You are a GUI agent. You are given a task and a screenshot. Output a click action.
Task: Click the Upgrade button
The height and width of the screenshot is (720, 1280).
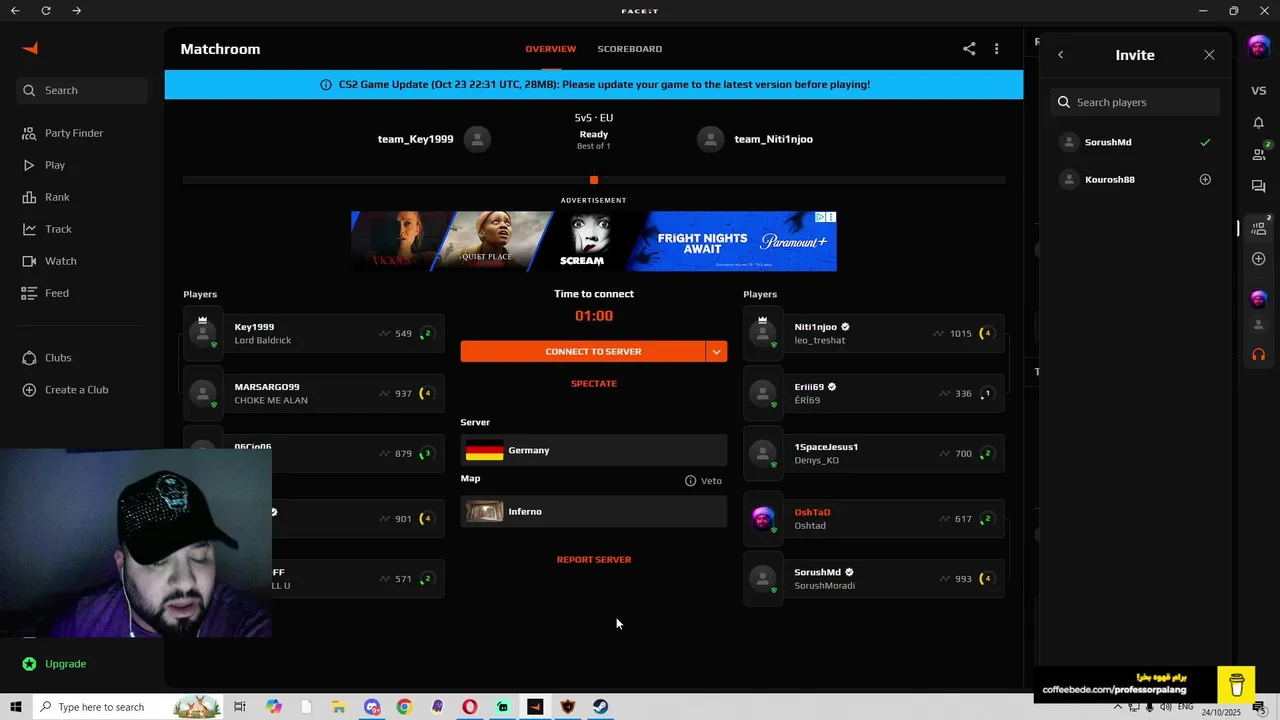tap(55, 664)
